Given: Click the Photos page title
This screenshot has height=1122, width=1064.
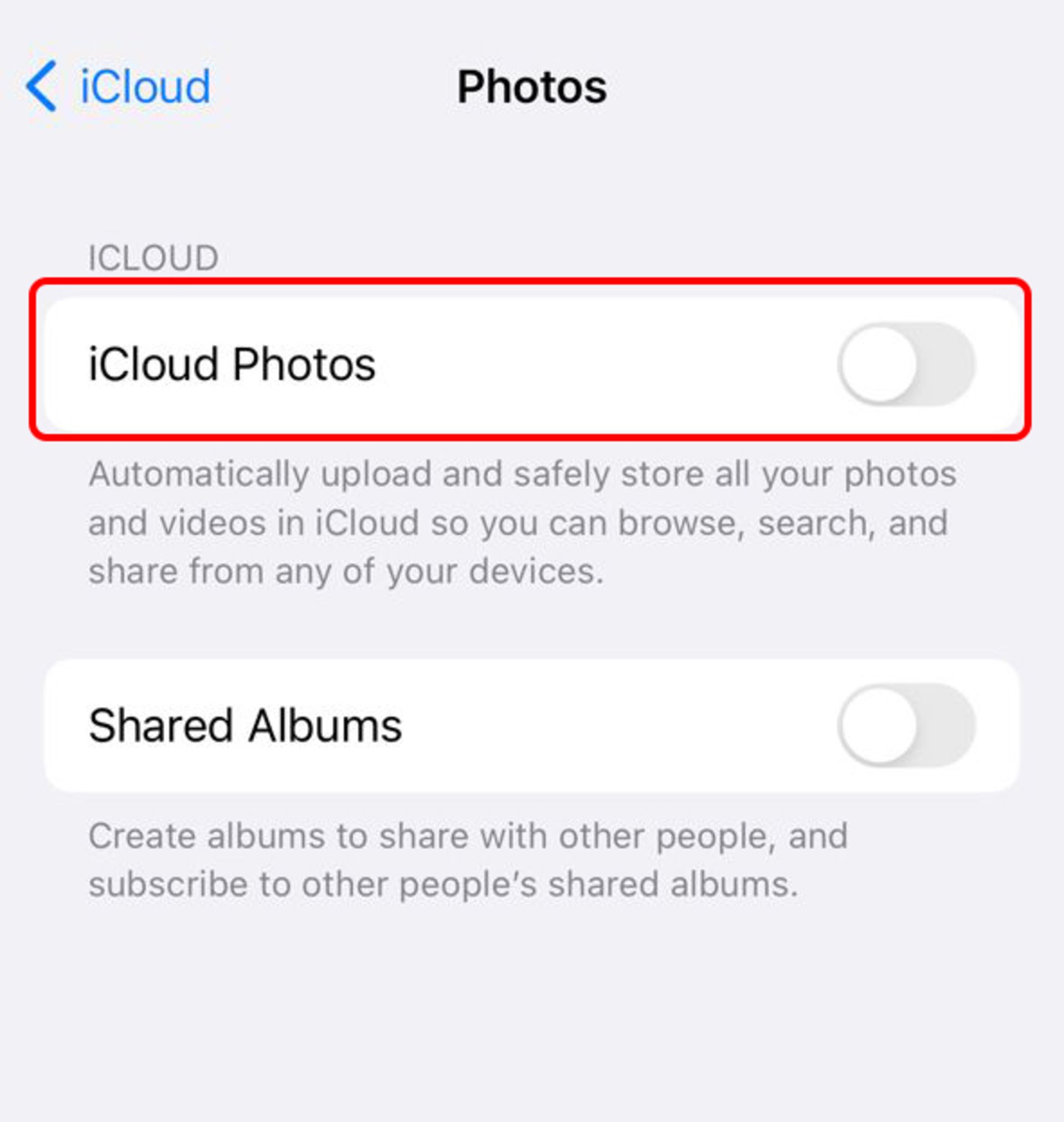Looking at the screenshot, I should coord(531,87).
